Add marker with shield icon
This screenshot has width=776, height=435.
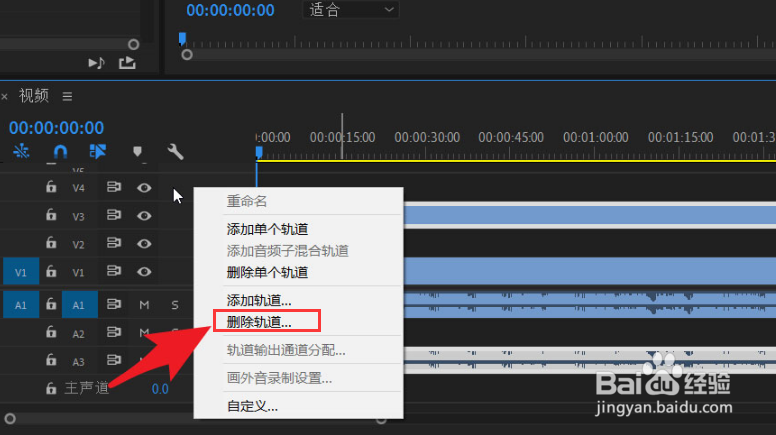click(137, 151)
